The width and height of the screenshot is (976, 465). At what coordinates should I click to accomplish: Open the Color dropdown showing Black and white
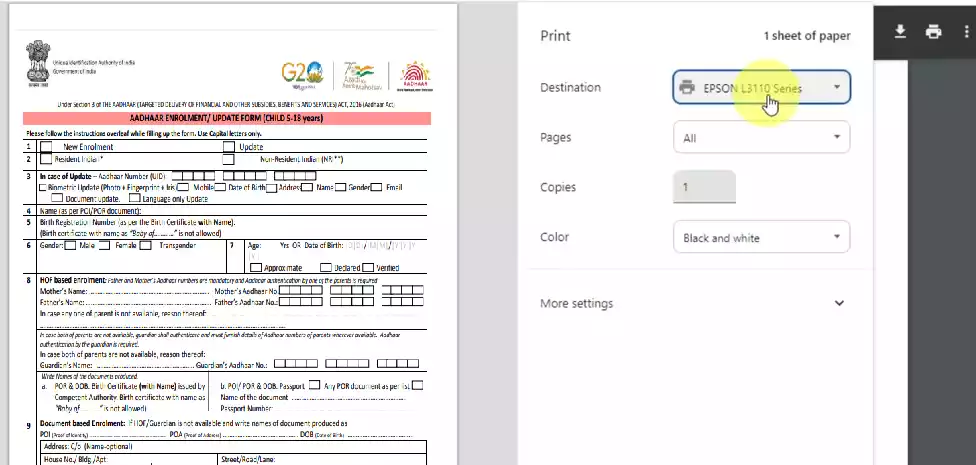[x=761, y=238]
